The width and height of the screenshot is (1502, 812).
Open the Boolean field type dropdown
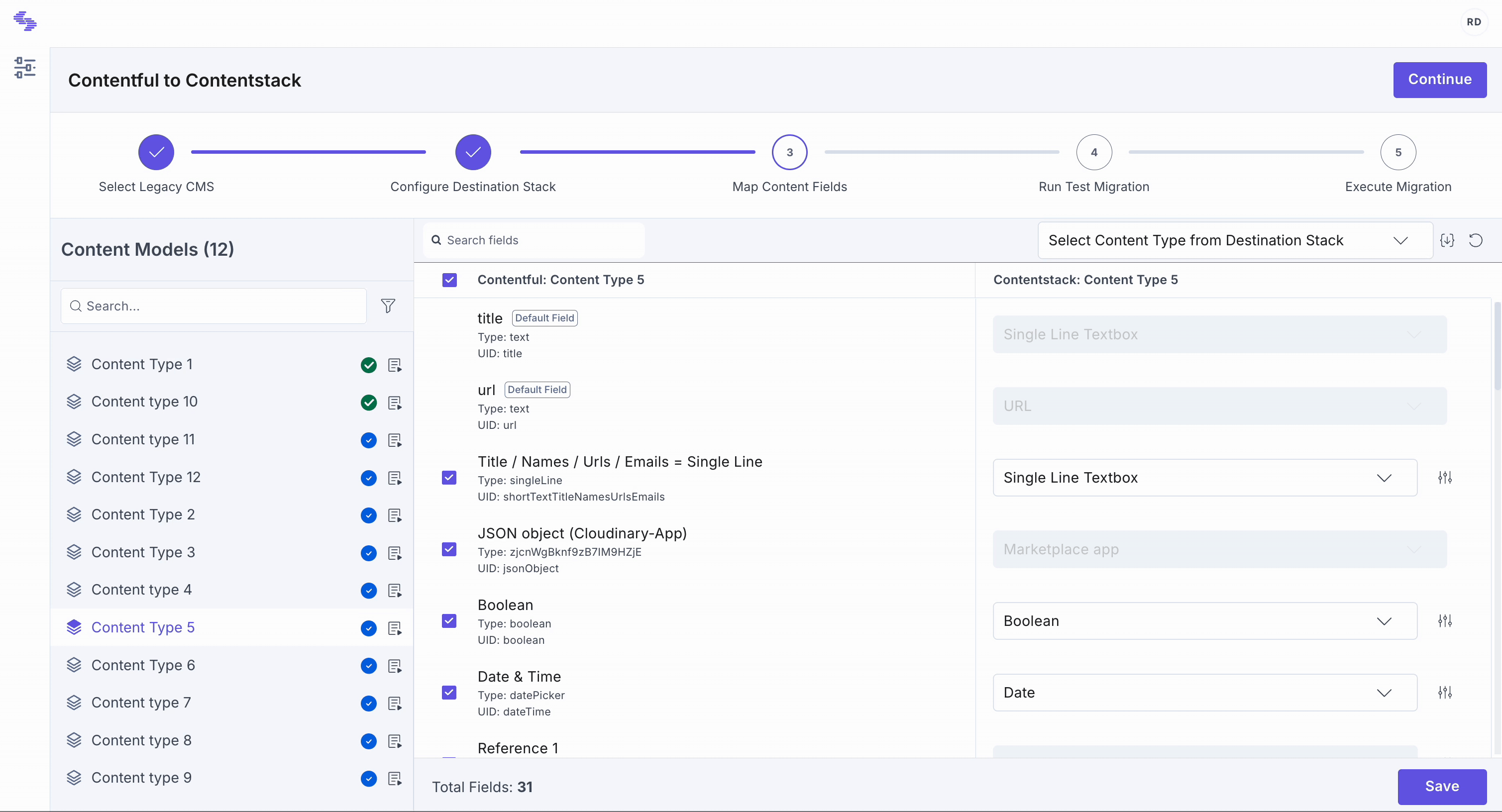(x=1204, y=621)
